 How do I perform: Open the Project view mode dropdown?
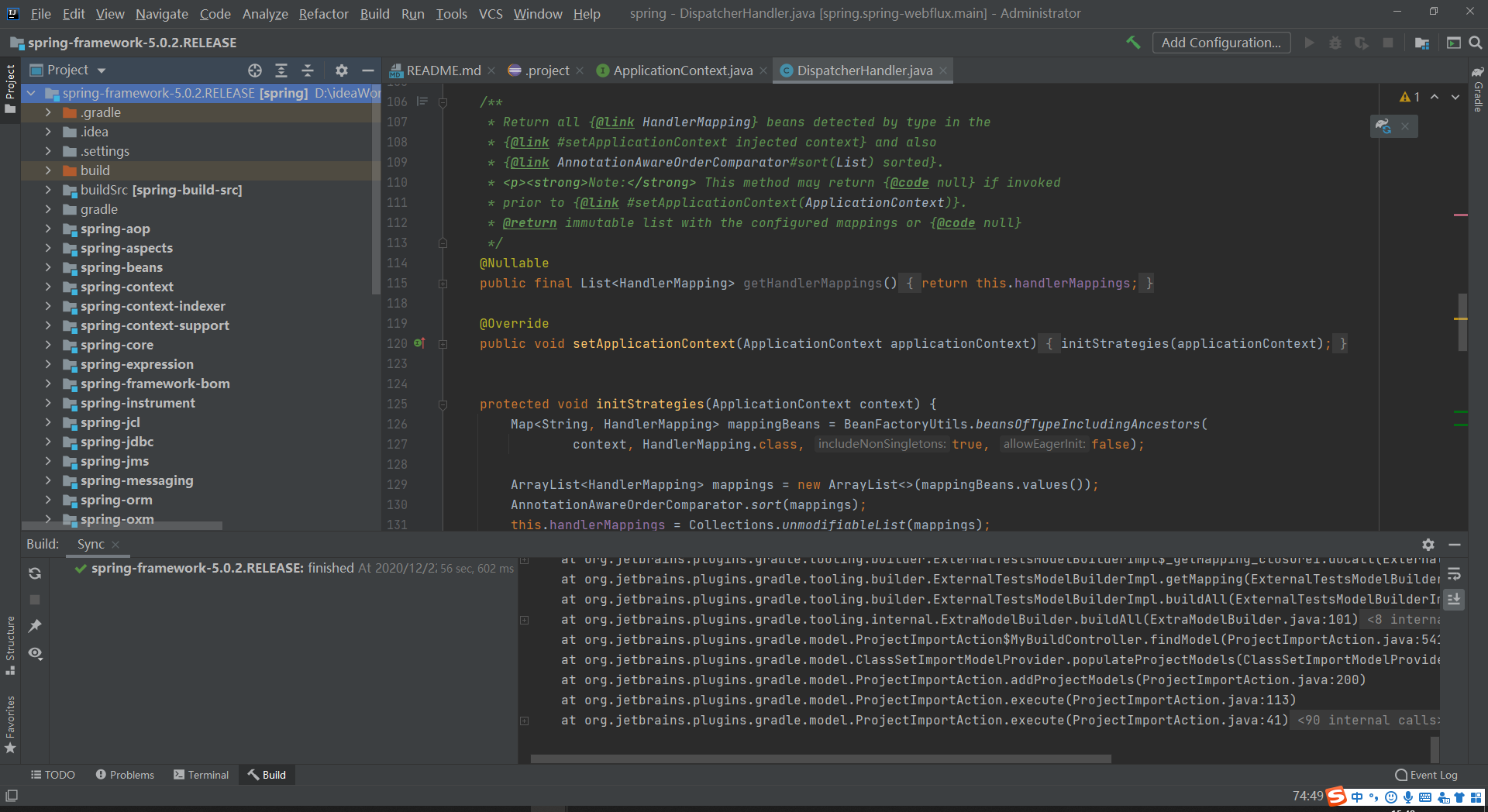point(101,70)
